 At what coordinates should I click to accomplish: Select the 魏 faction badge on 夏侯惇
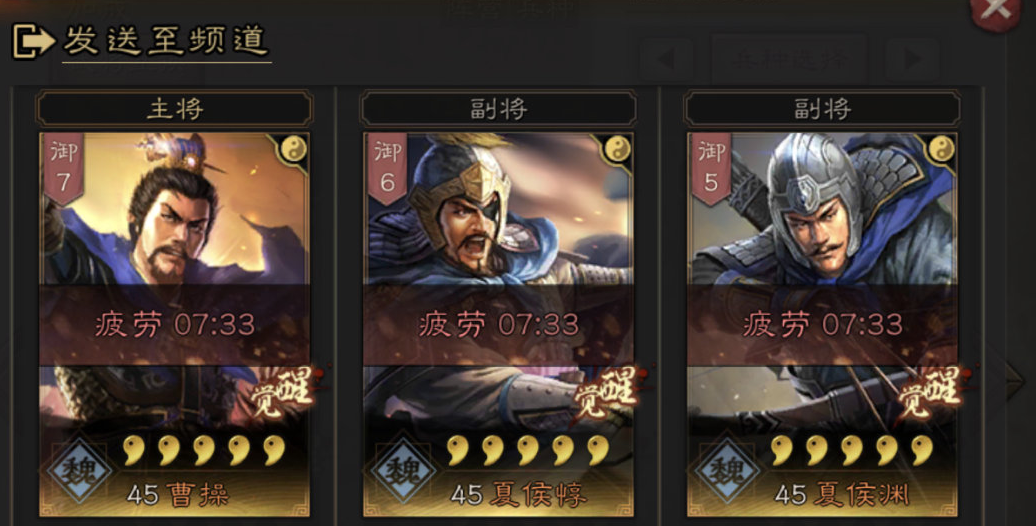402,471
